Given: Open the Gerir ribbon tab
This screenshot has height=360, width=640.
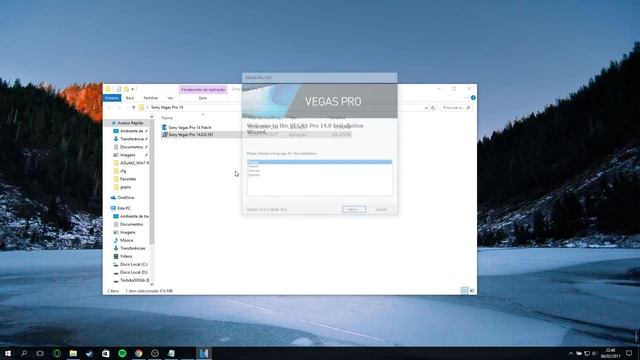Looking at the screenshot, I should 203,98.
